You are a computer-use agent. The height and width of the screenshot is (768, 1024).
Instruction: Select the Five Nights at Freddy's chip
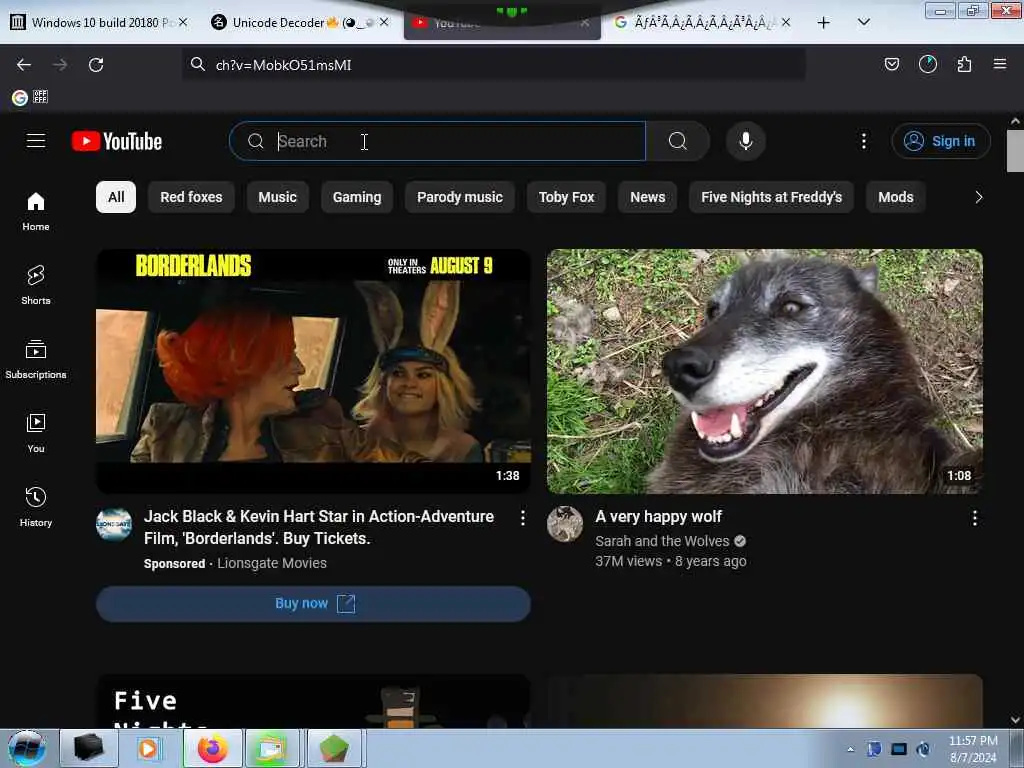[x=771, y=197]
